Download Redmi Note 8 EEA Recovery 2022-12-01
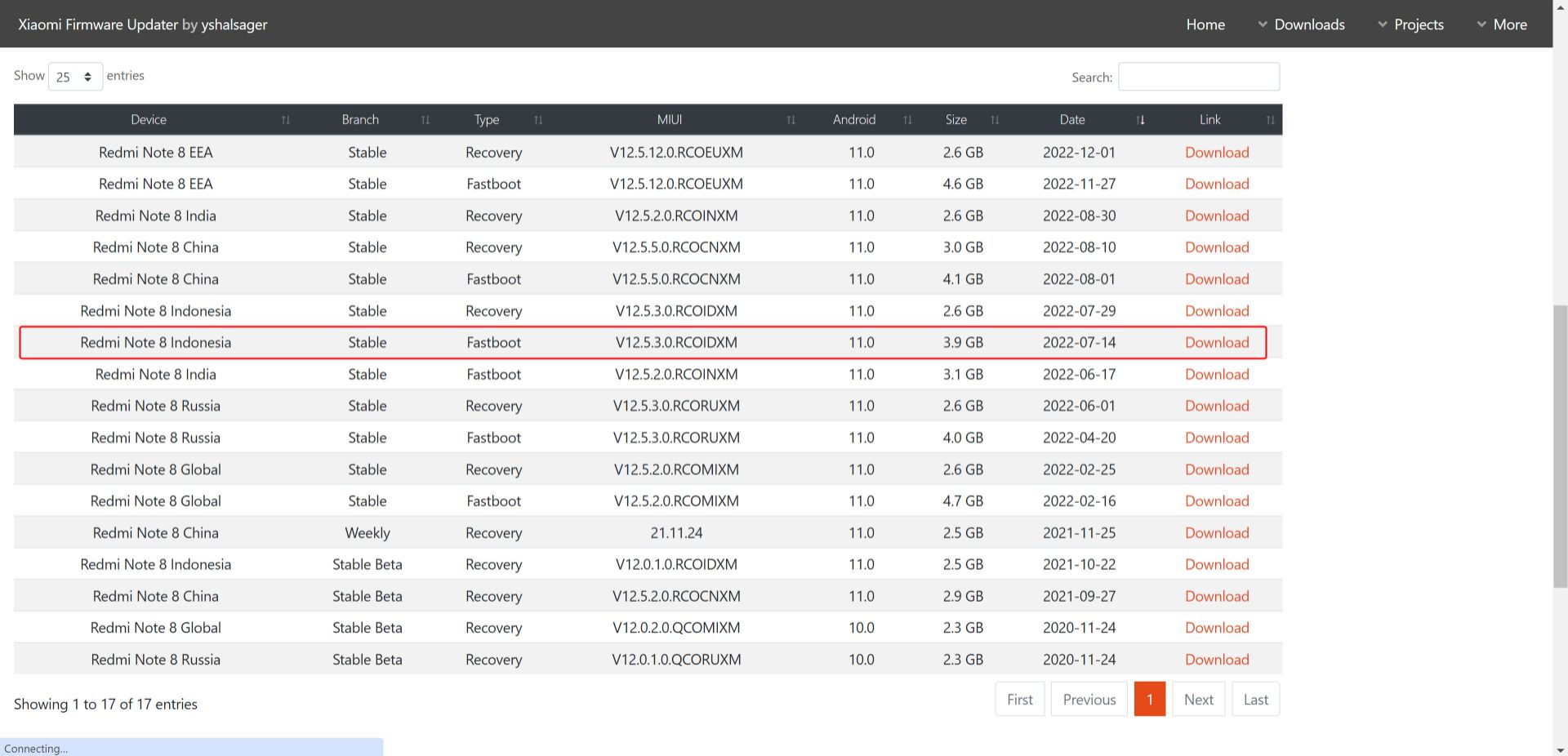 coord(1217,153)
